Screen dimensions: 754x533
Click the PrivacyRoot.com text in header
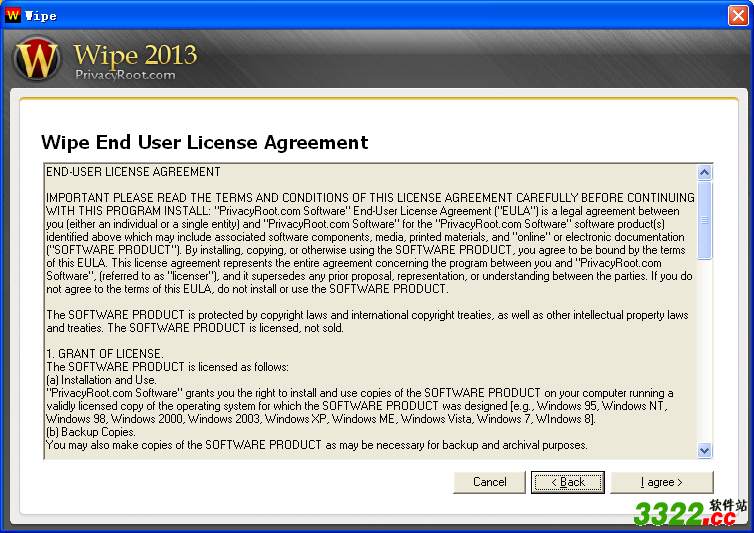125,75
